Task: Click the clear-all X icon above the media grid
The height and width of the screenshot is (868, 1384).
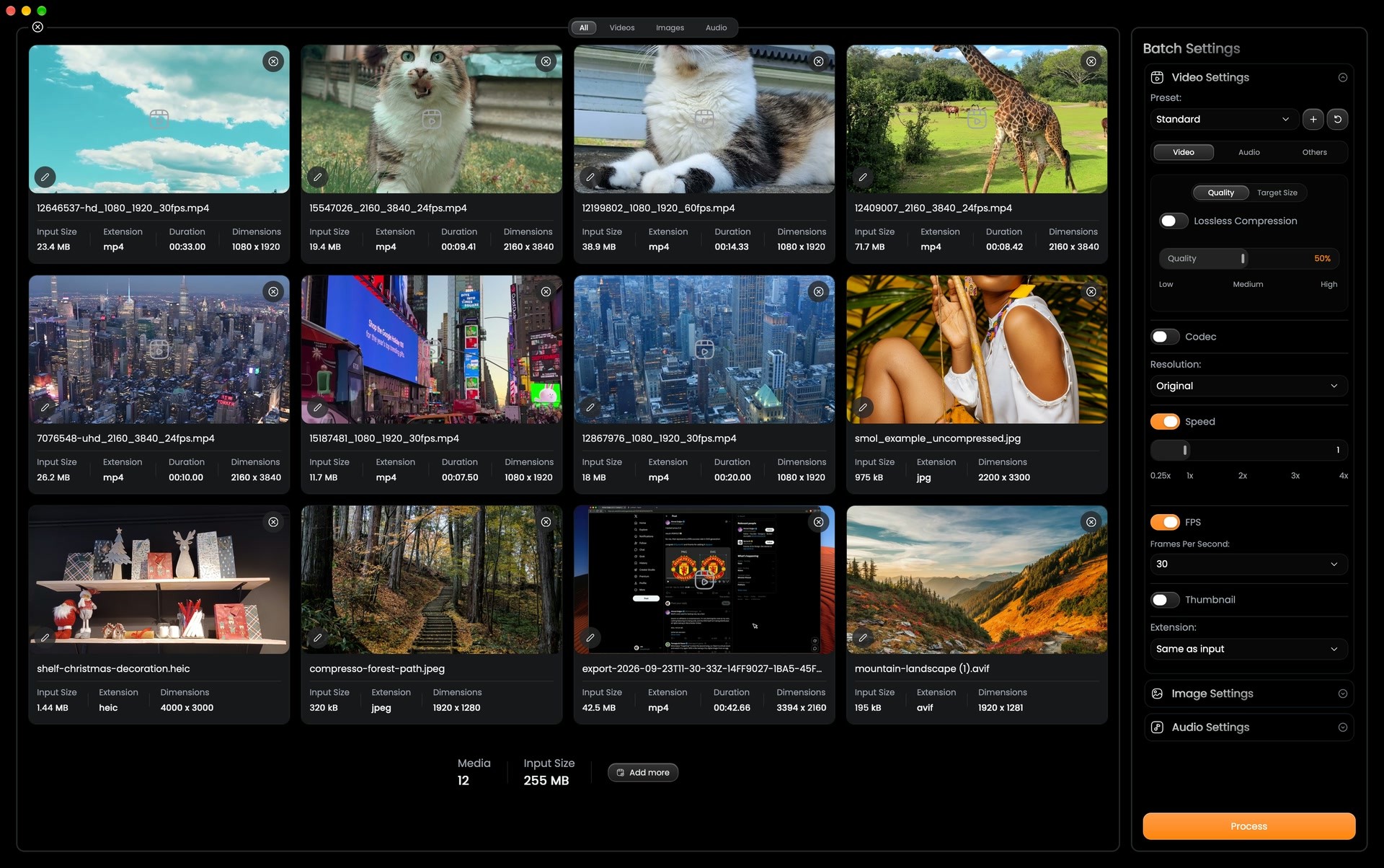Action: pyautogui.click(x=37, y=27)
